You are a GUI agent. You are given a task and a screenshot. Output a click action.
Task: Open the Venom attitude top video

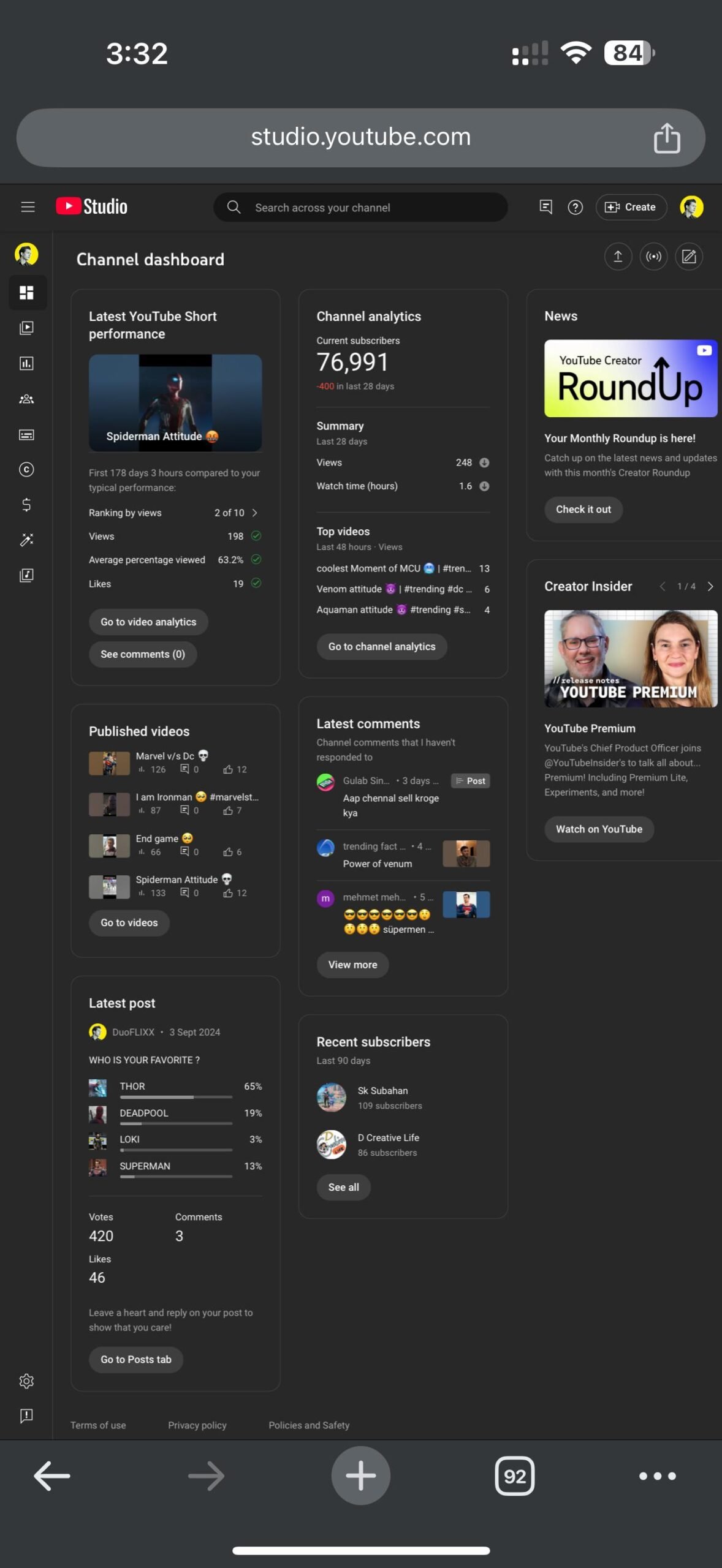click(x=403, y=589)
